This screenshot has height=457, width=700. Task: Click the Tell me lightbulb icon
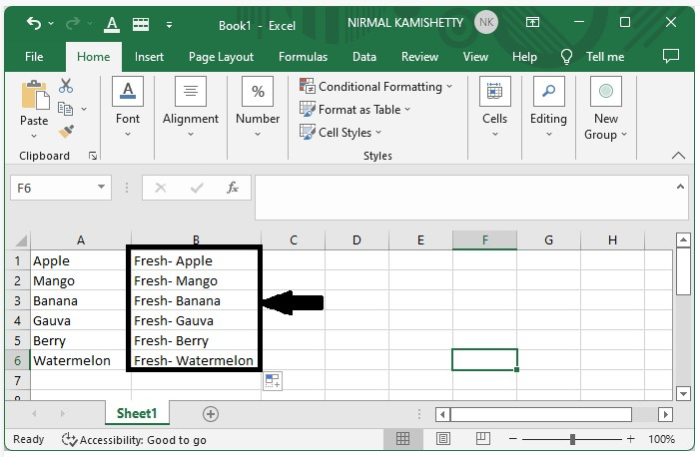567,57
